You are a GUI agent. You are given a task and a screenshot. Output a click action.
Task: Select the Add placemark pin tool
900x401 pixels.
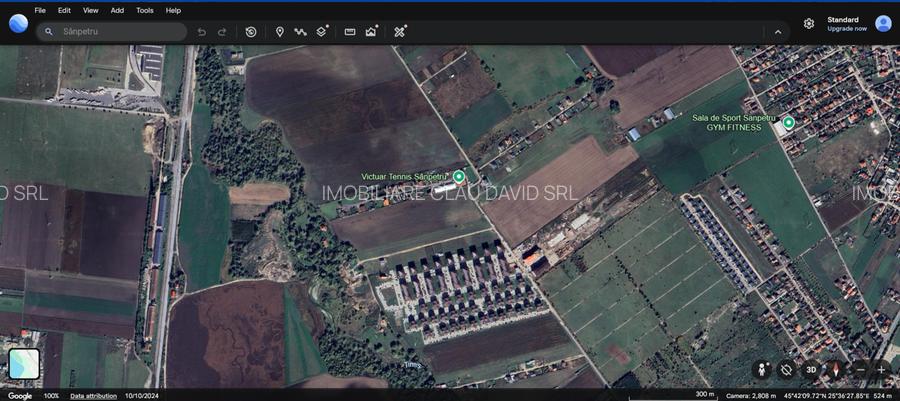(x=280, y=32)
